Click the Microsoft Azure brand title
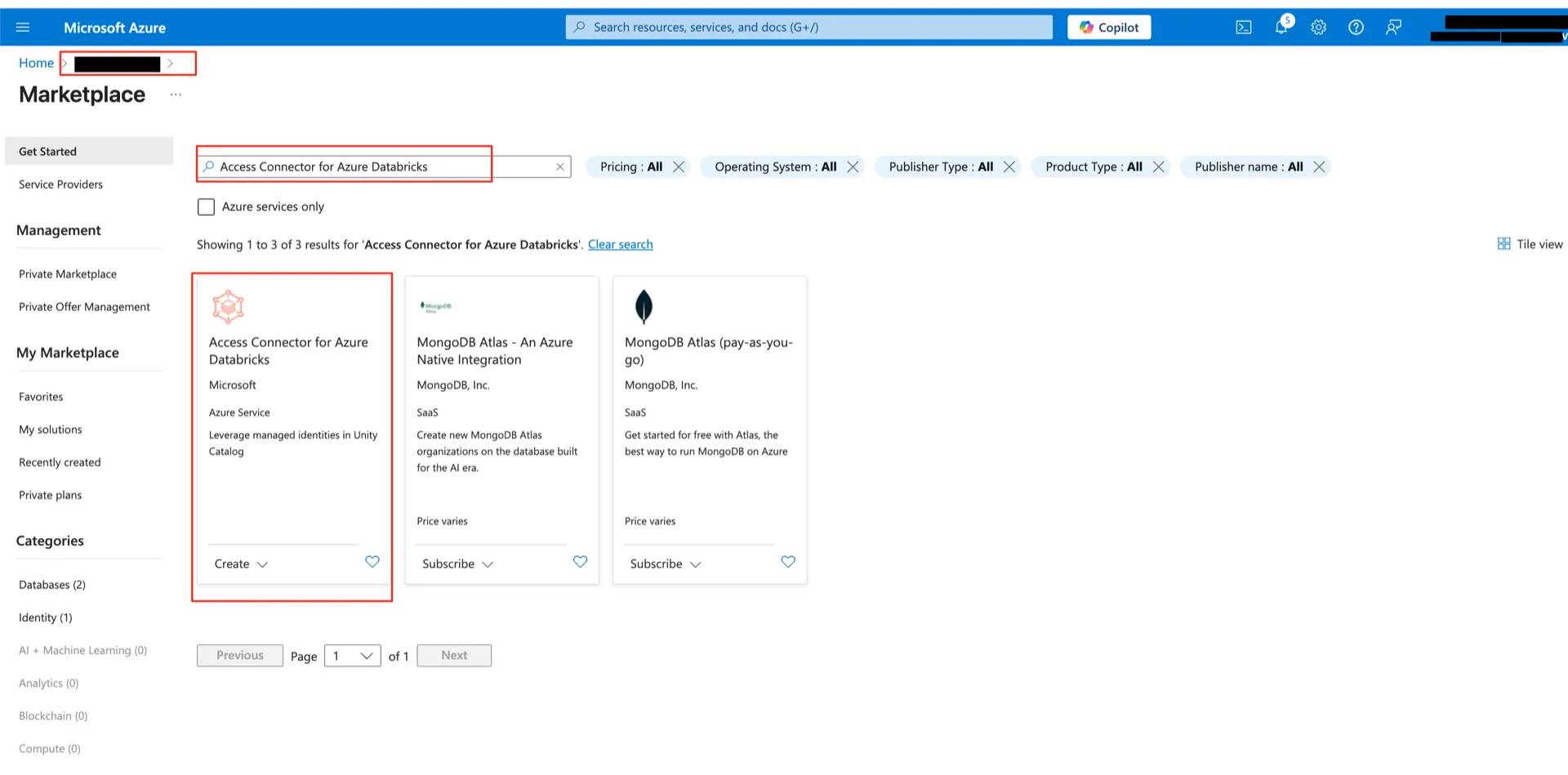This screenshot has width=1568, height=775. [114, 28]
